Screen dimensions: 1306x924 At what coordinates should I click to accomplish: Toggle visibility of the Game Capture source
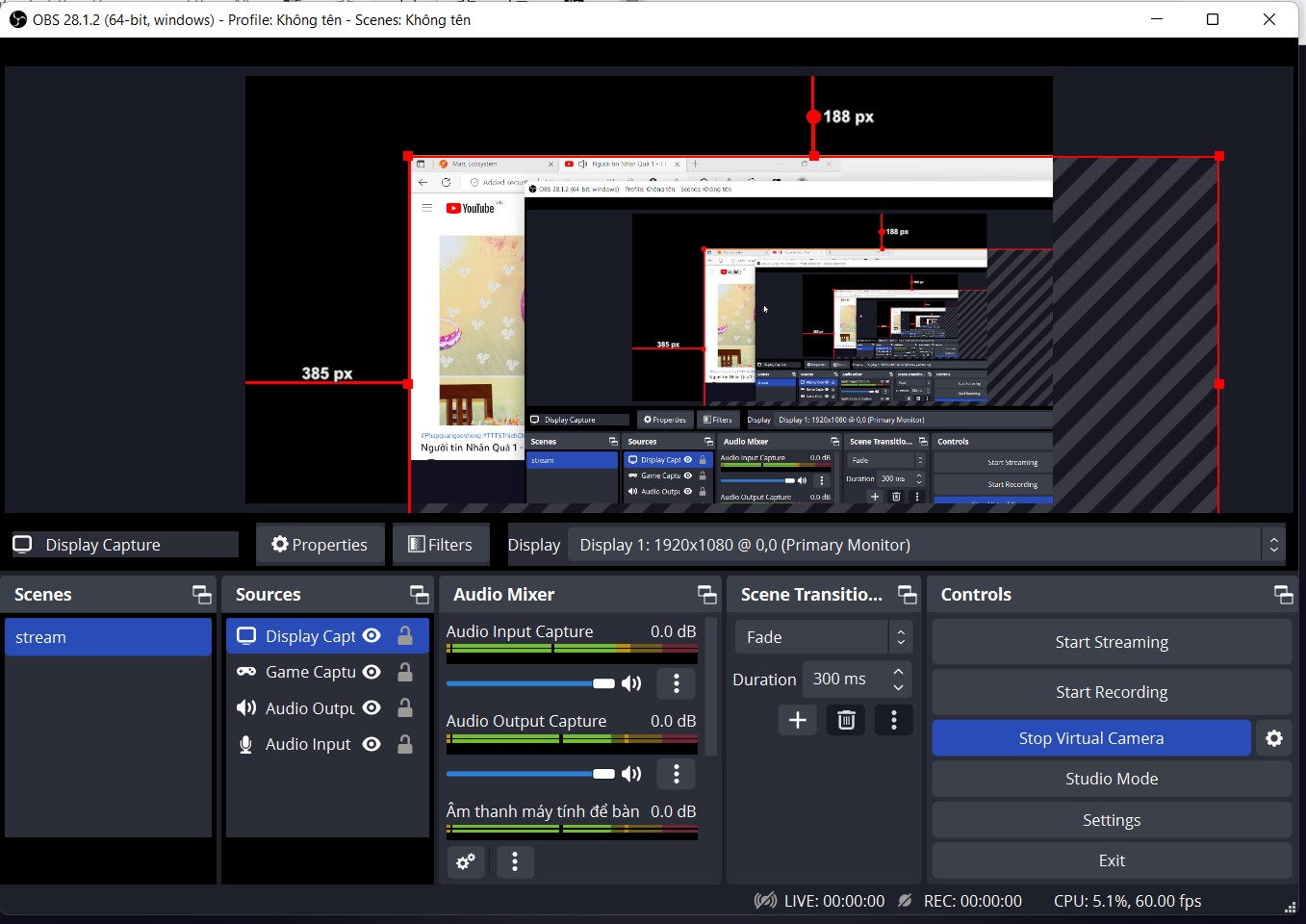click(x=372, y=672)
